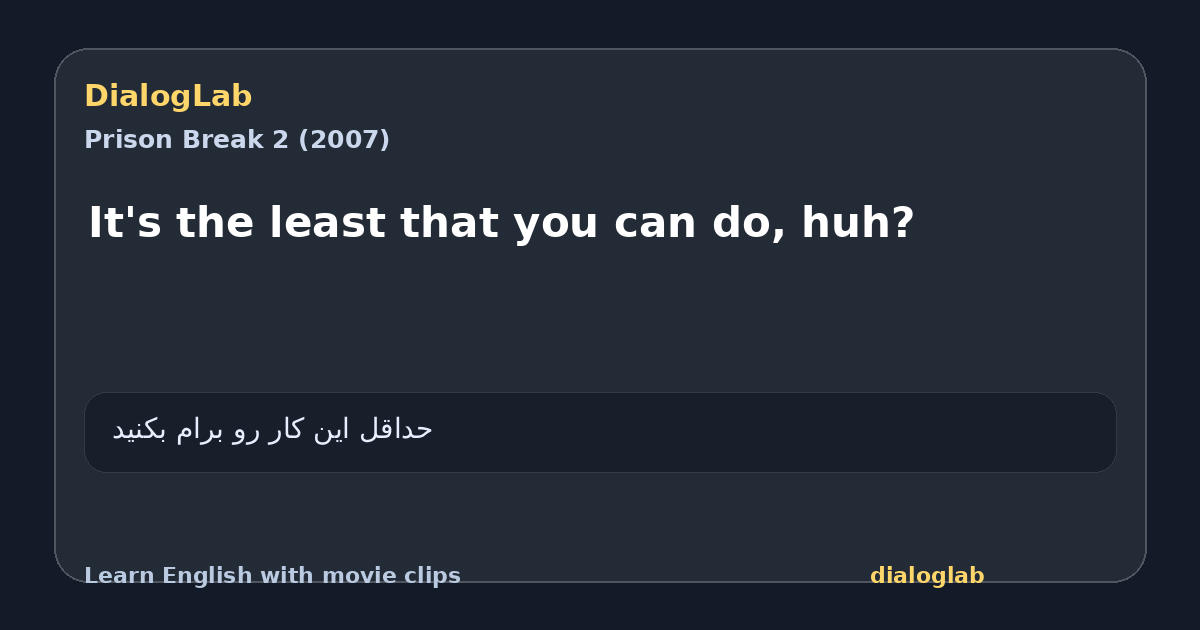Screen dimensions: 1200x630
Task: Click the word "huh?" in the sentence
Action: click(x=858, y=223)
